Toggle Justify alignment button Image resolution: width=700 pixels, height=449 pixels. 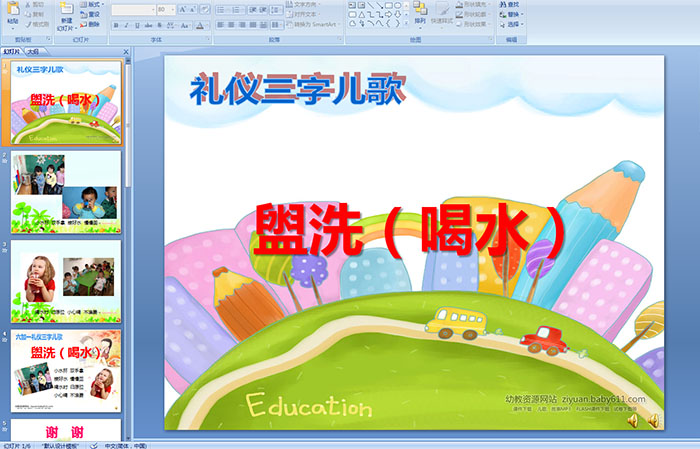pyautogui.click(x=253, y=25)
